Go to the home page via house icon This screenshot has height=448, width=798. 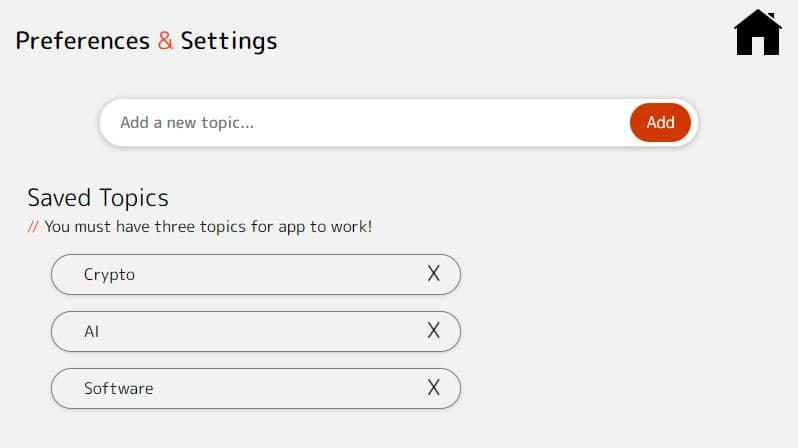(x=758, y=32)
